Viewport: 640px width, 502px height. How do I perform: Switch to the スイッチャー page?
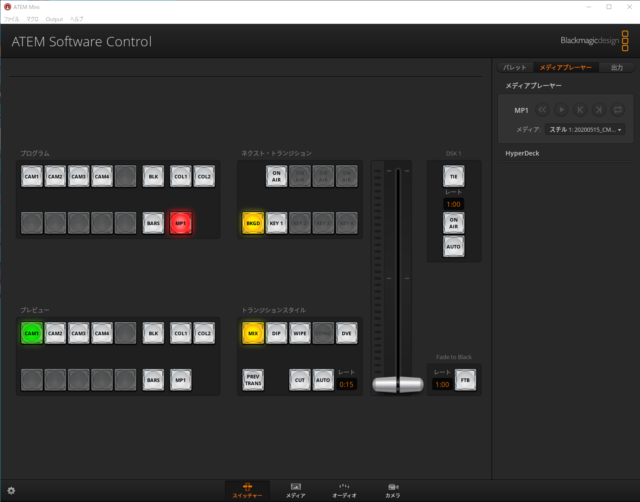click(x=247, y=491)
